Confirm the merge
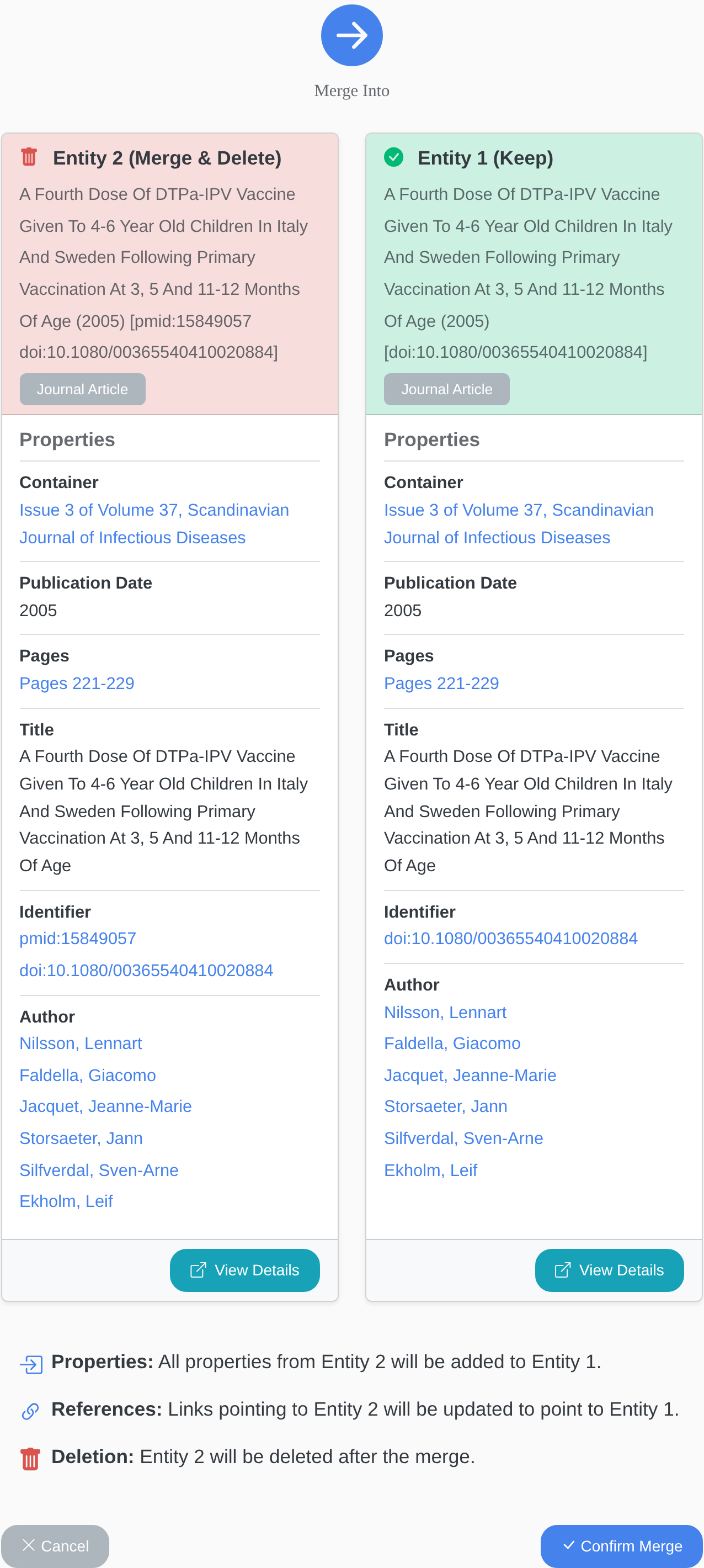The height and width of the screenshot is (1568, 704). pyautogui.click(x=621, y=1545)
